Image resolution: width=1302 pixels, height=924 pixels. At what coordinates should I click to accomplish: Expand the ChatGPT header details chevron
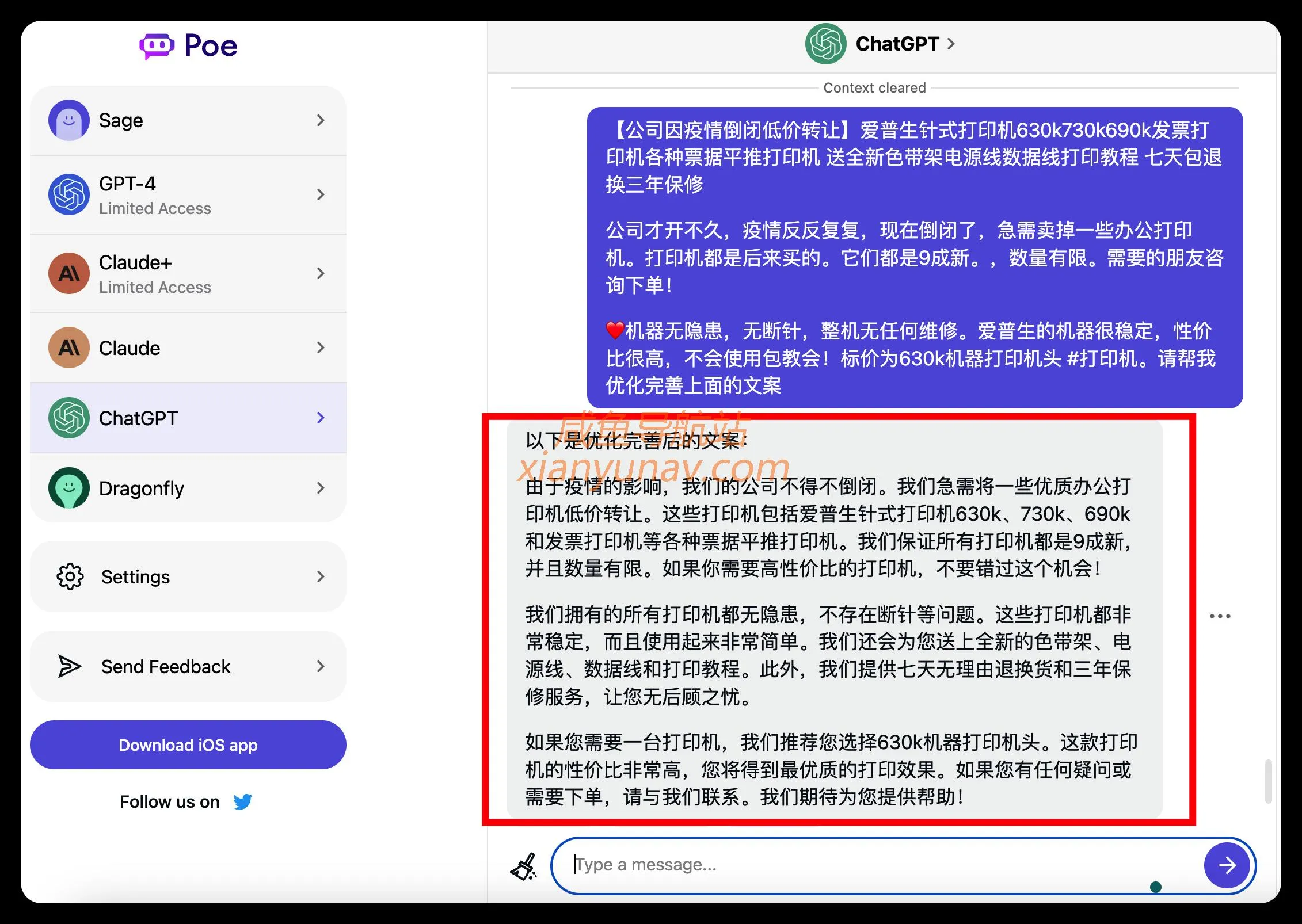pyautogui.click(x=952, y=44)
